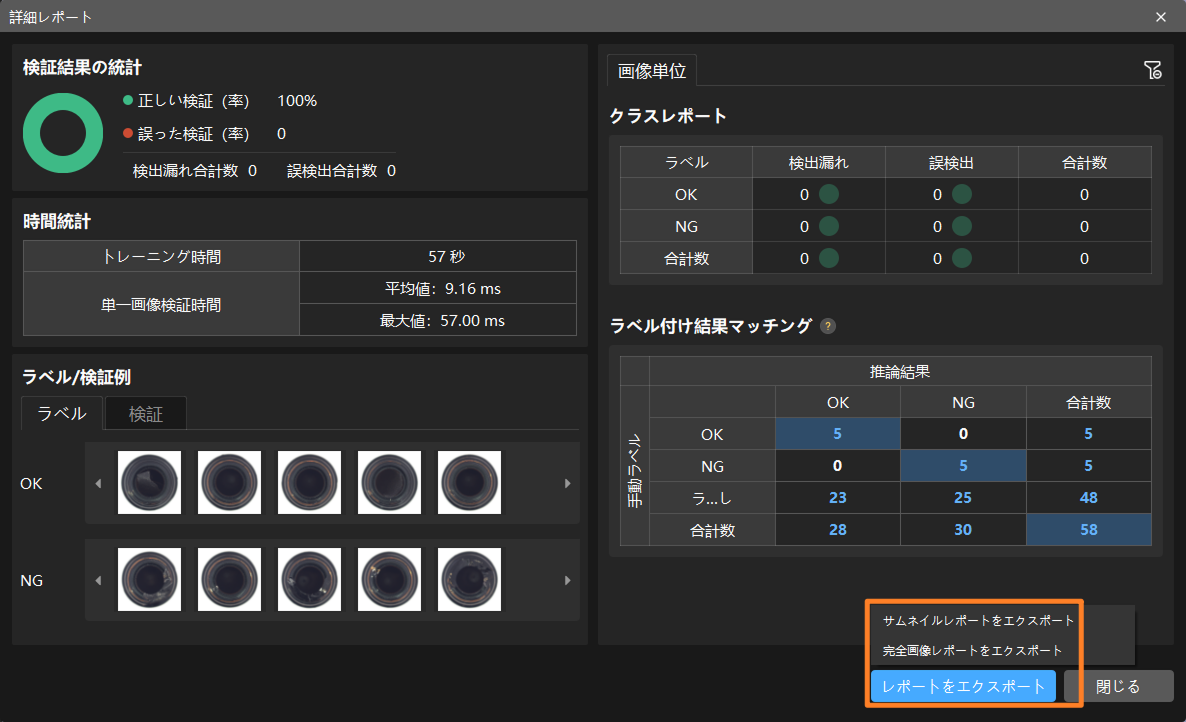Image resolution: width=1186 pixels, height=722 pixels.
Task: Select matching cell NG row, NG column
Action: 963,466
